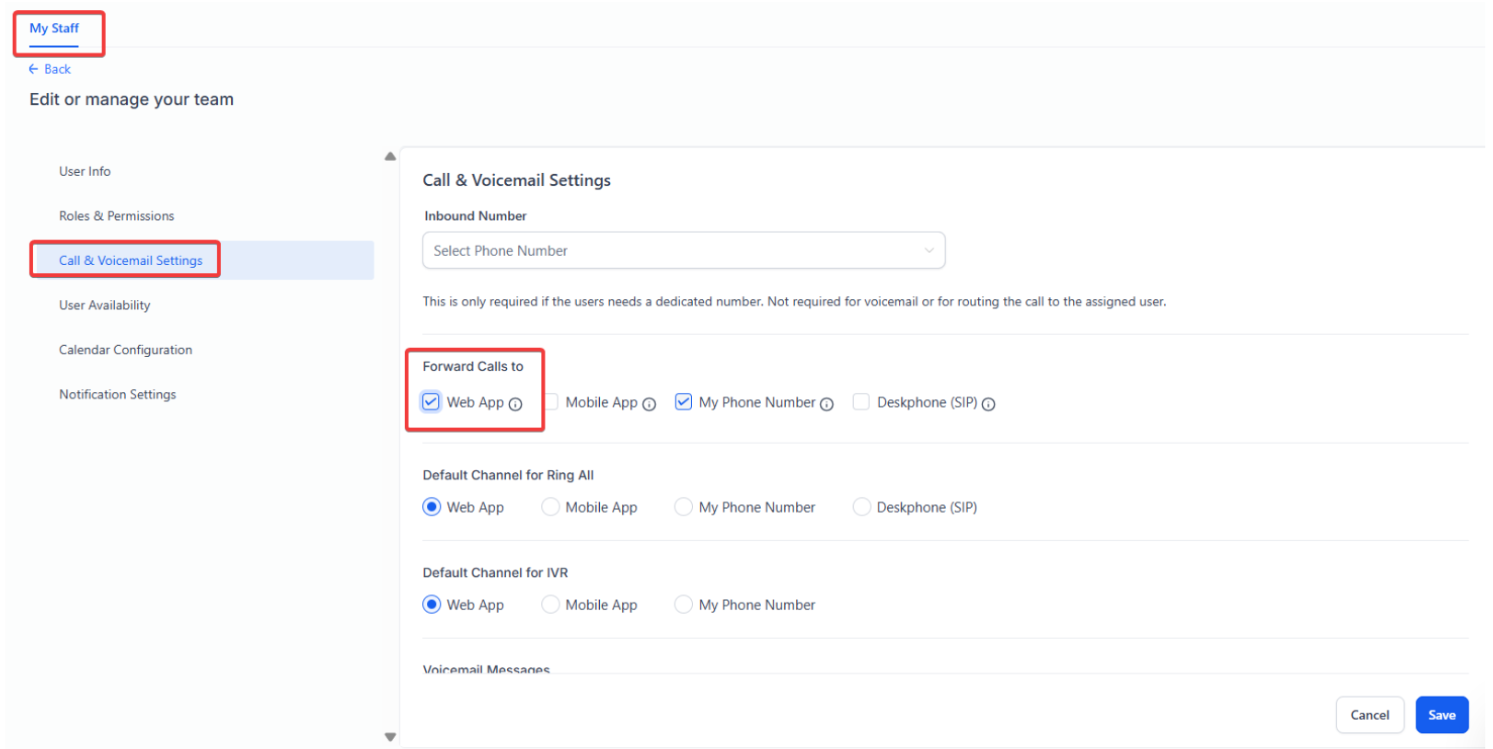Select Mobile App for Ring All channel
Image resolution: width=1493 pixels, height=749 pixels.
click(550, 507)
